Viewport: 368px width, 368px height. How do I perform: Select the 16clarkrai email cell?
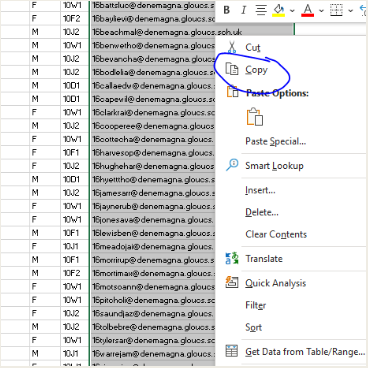click(x=153, y=113)
